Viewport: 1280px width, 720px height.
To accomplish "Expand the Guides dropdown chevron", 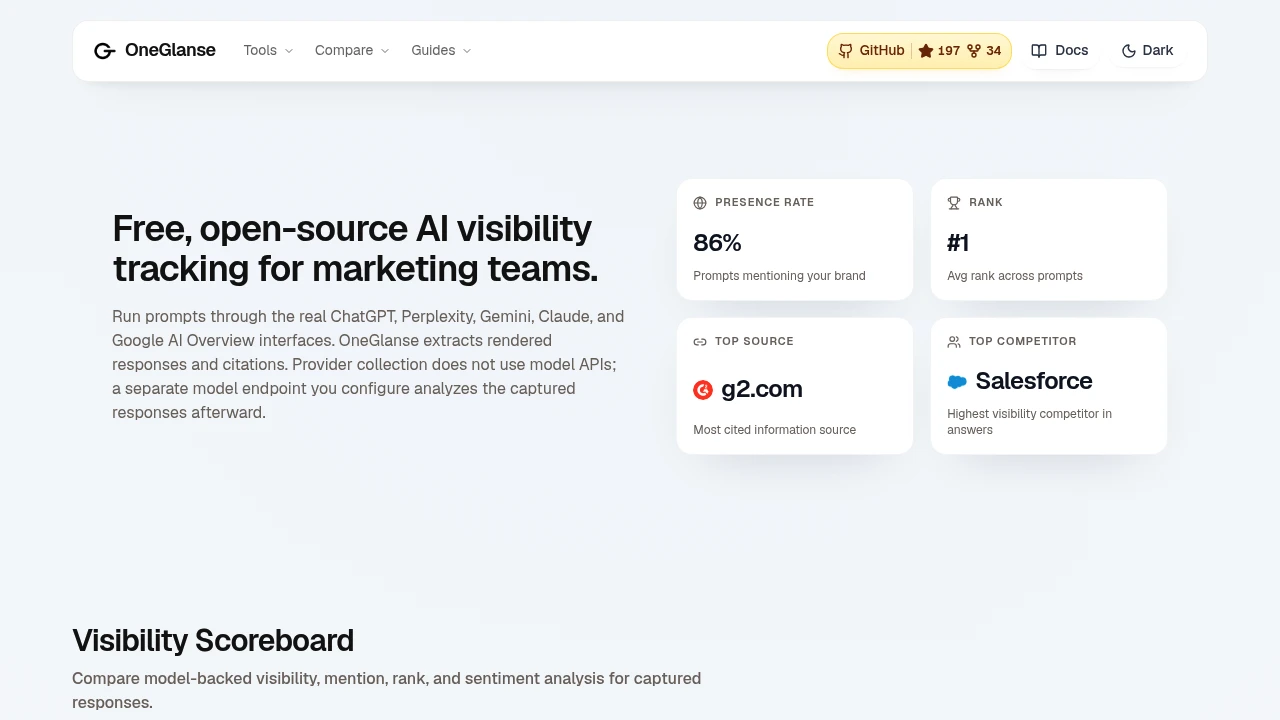I will 467,51.
